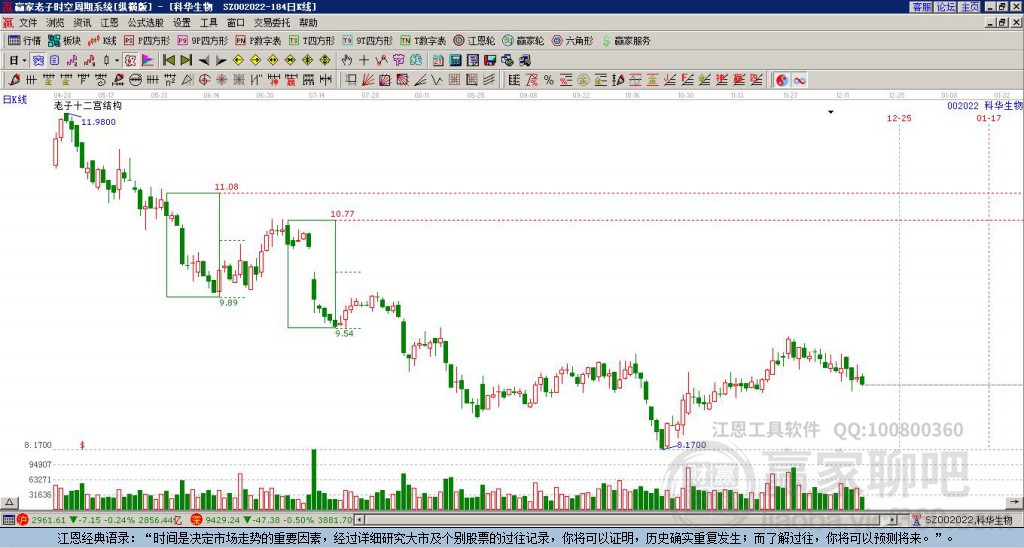The height and width of the screenshot is (548, 1024).
Task: Open the calendar icon in toolbar
Action: click(438, 60)
